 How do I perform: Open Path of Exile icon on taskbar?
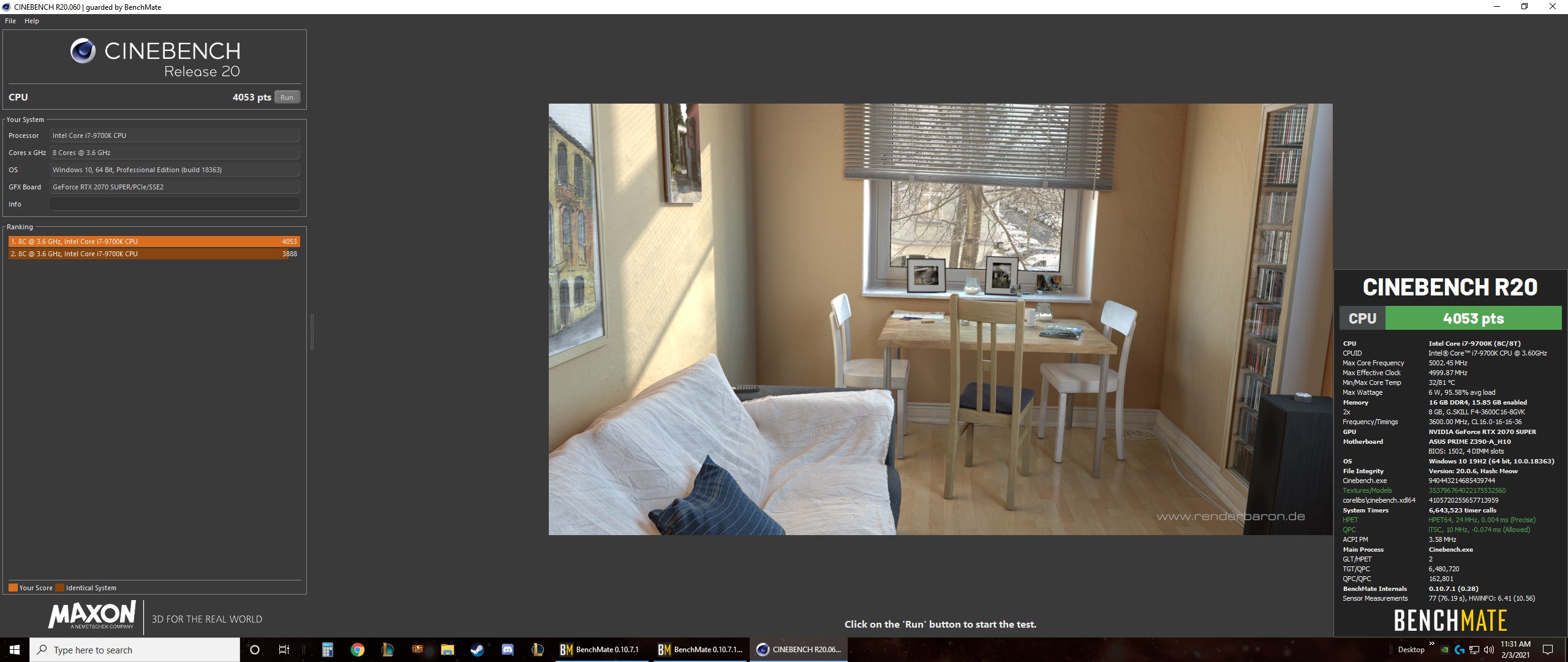418,650
